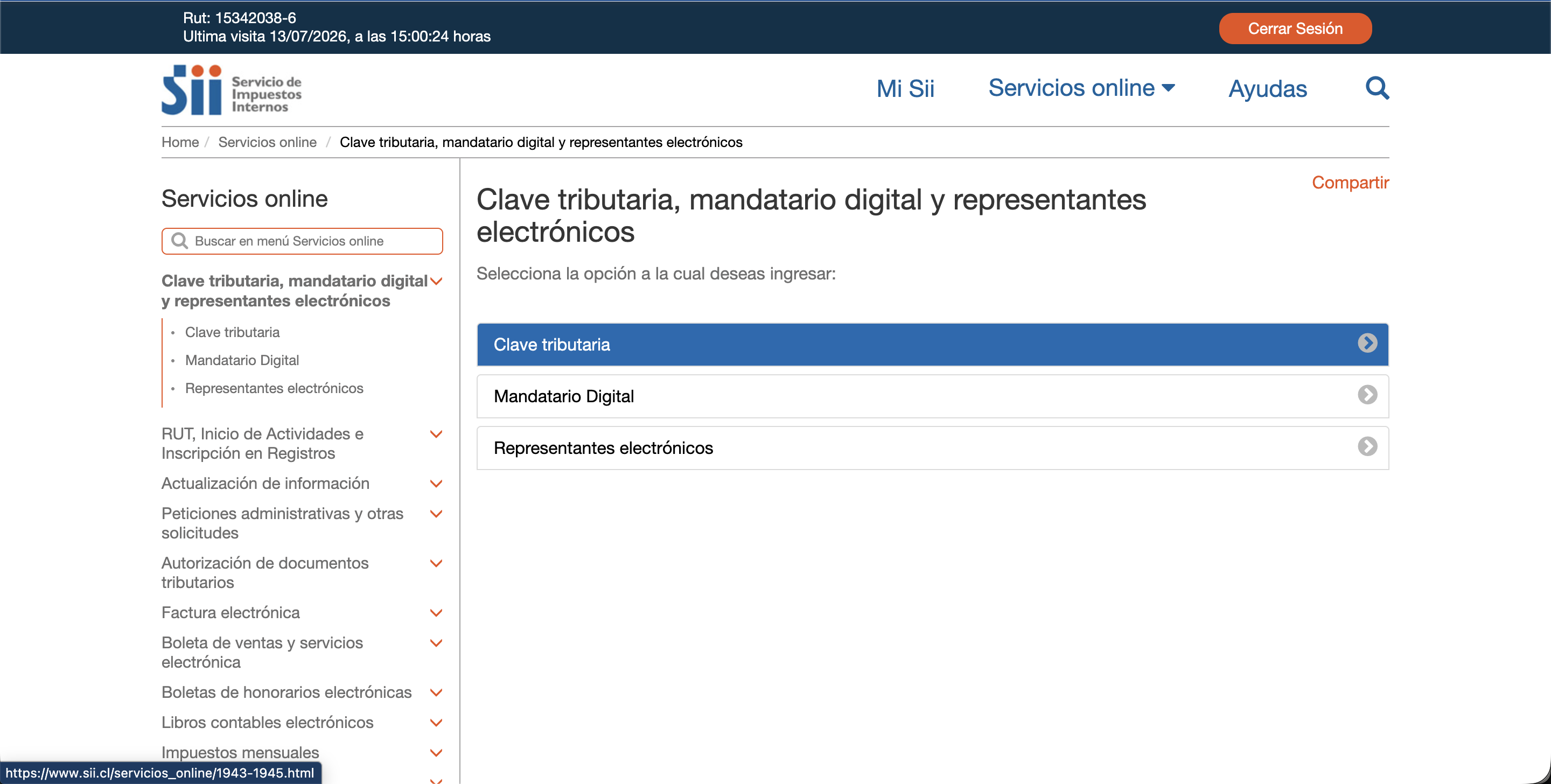The height and width of the screenshot is (784, 1551).
Task: Expand Impuestos mensuales chevron
Action: 437,753
